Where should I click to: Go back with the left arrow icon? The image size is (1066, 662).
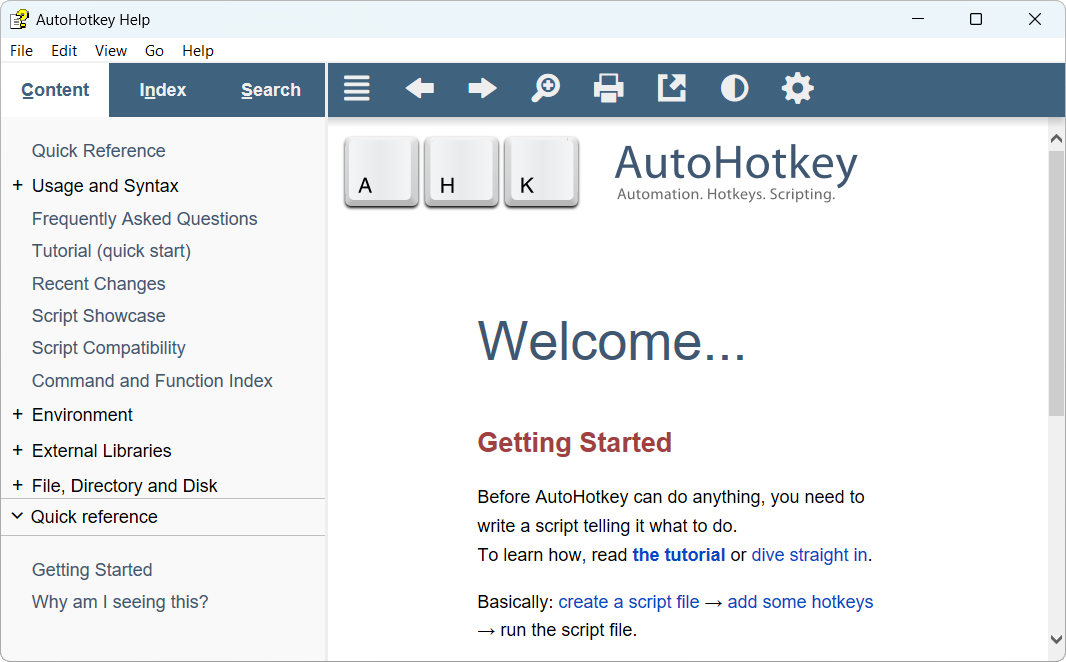click(x=419, y=88)
